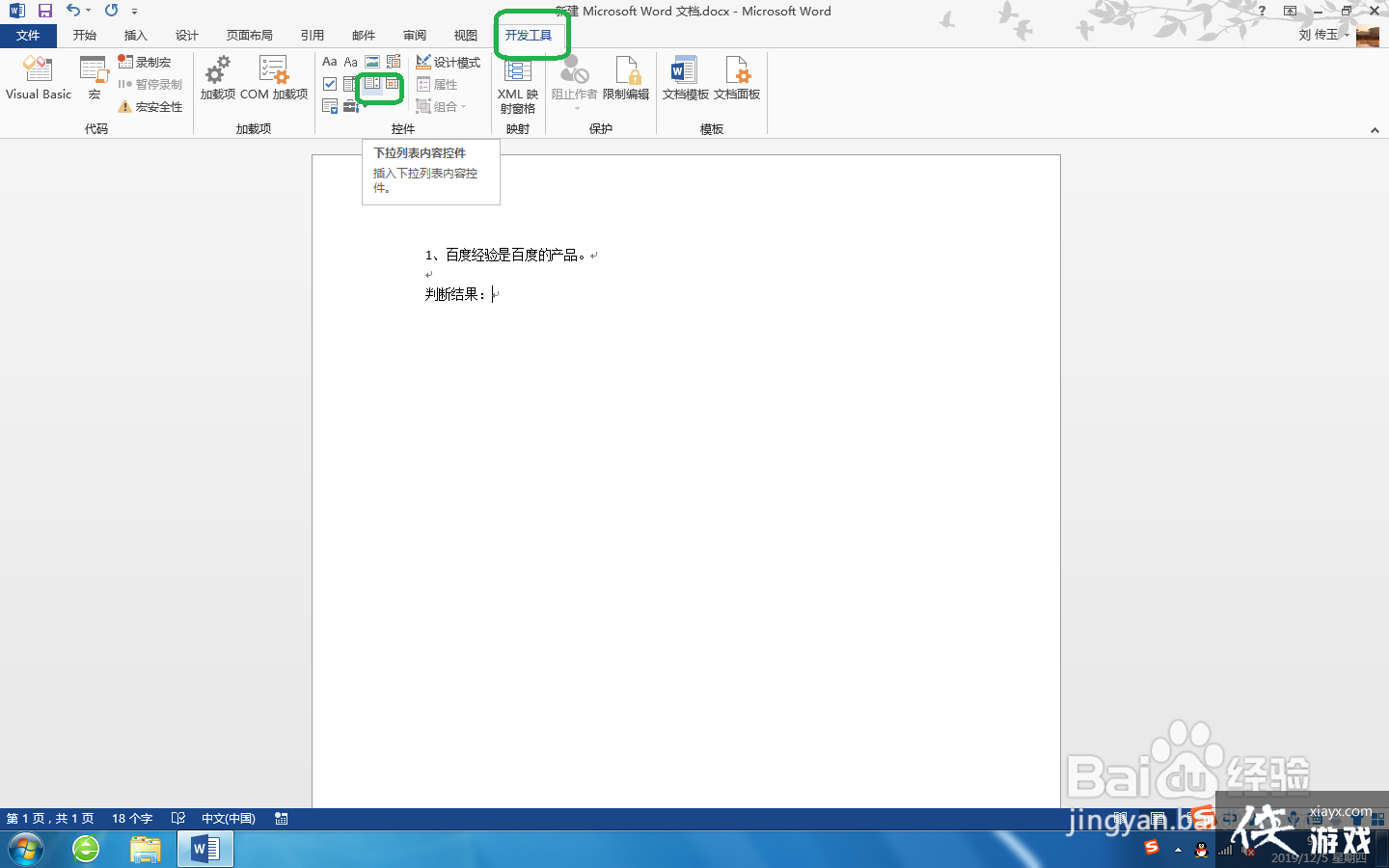This screenshot has height=868, width=1389.
Task: Switch to the 开始 Home tab
Action: 85,36
